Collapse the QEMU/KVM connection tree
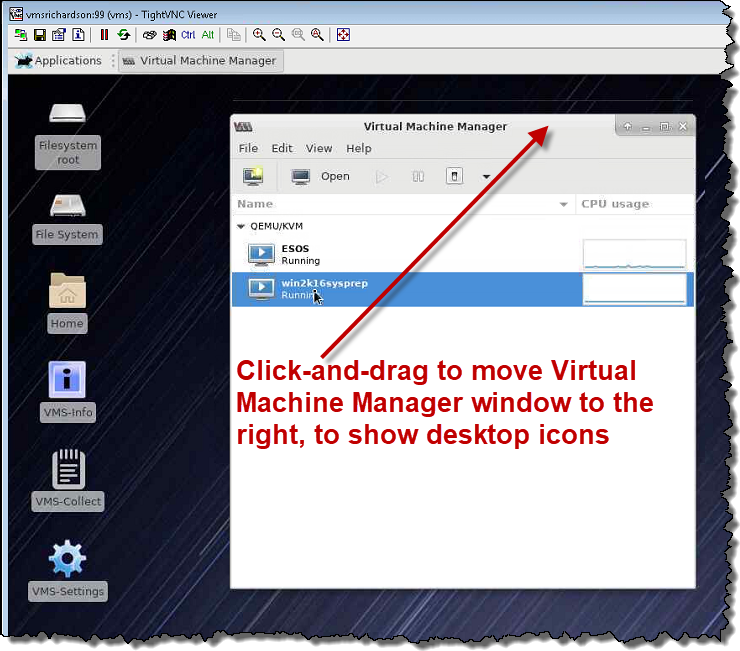 241,227
